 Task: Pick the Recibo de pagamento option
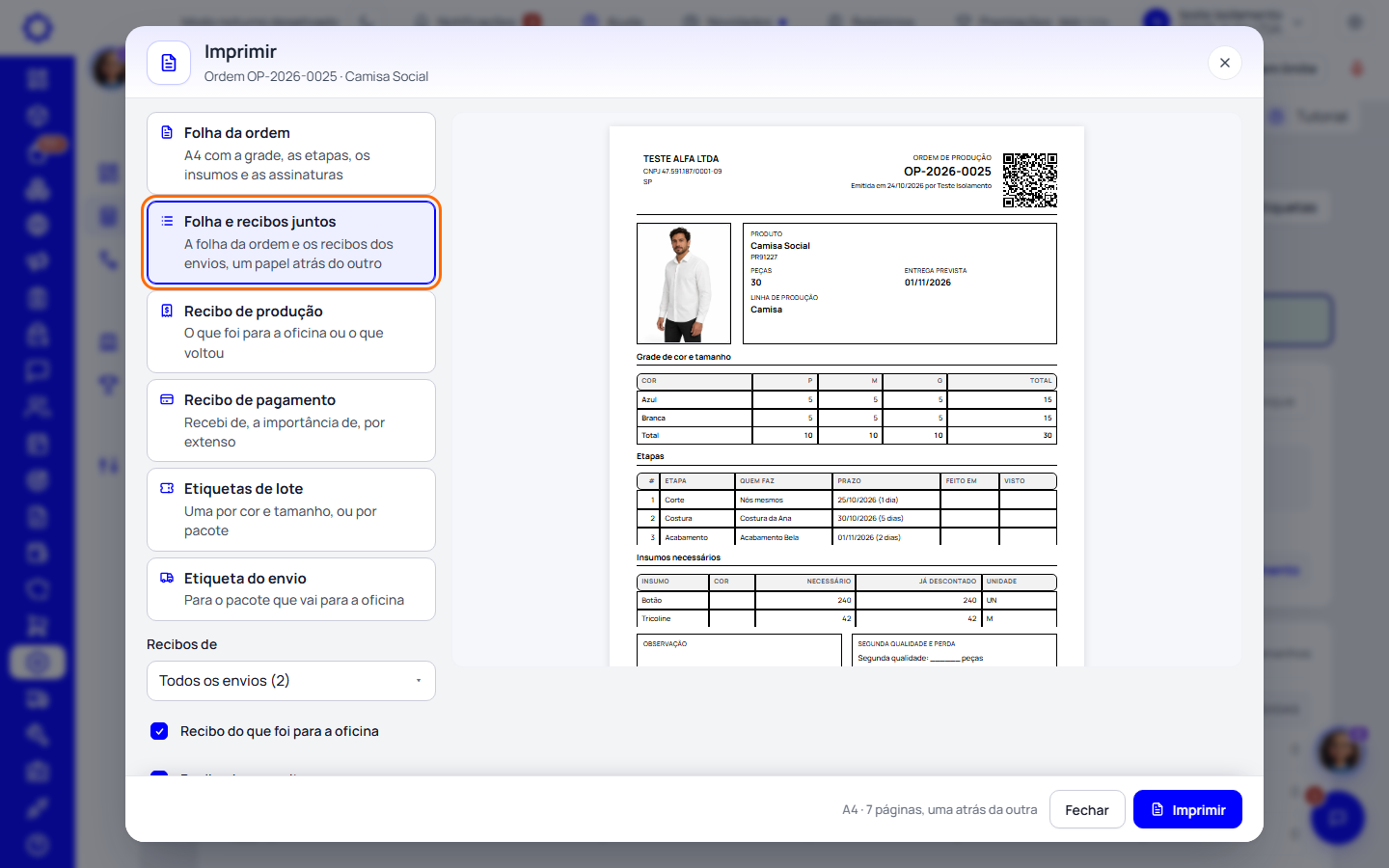(290, 420)
